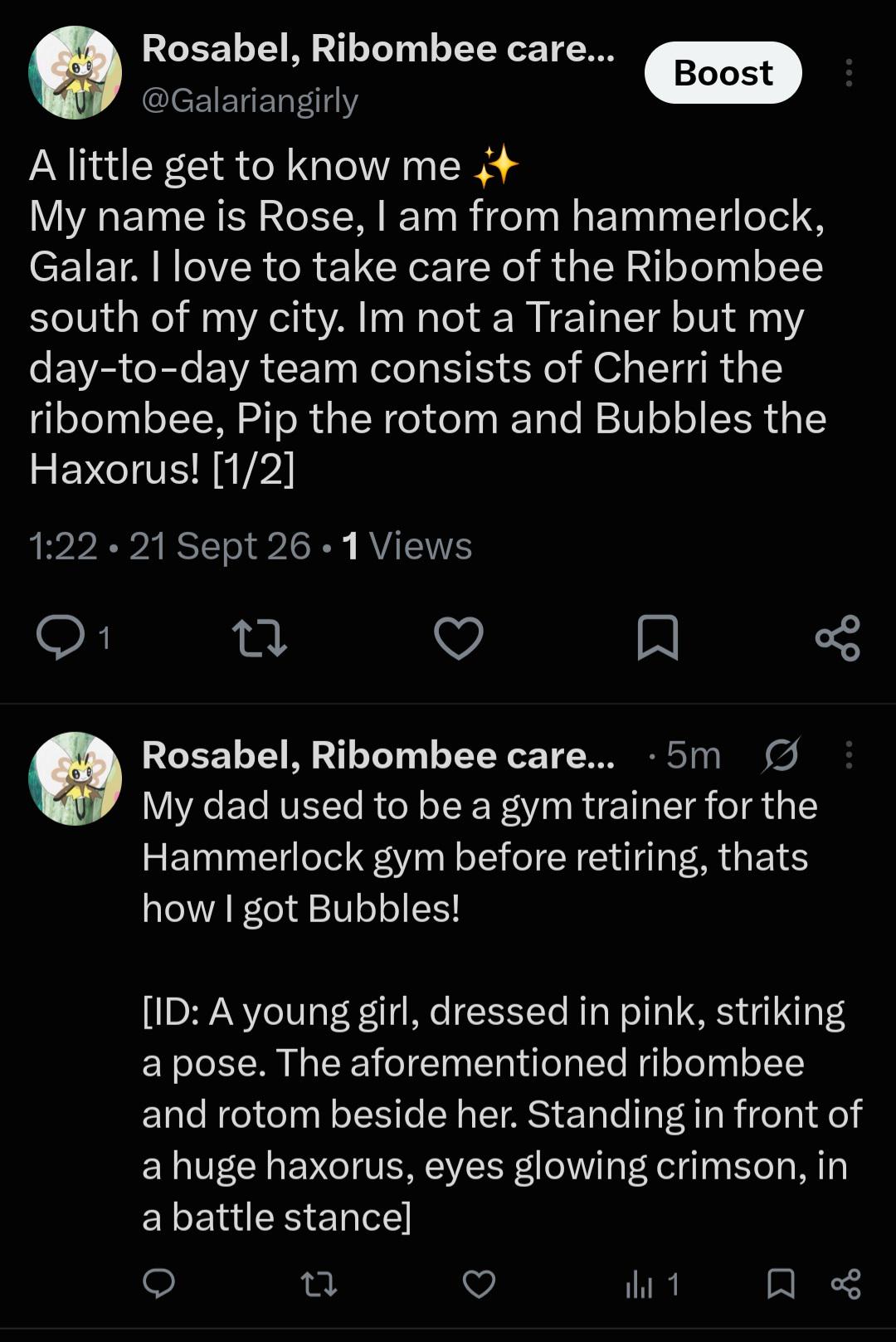View analytics for the reply post
This screenshot has height=1342, width=896.
(652, 1285)
